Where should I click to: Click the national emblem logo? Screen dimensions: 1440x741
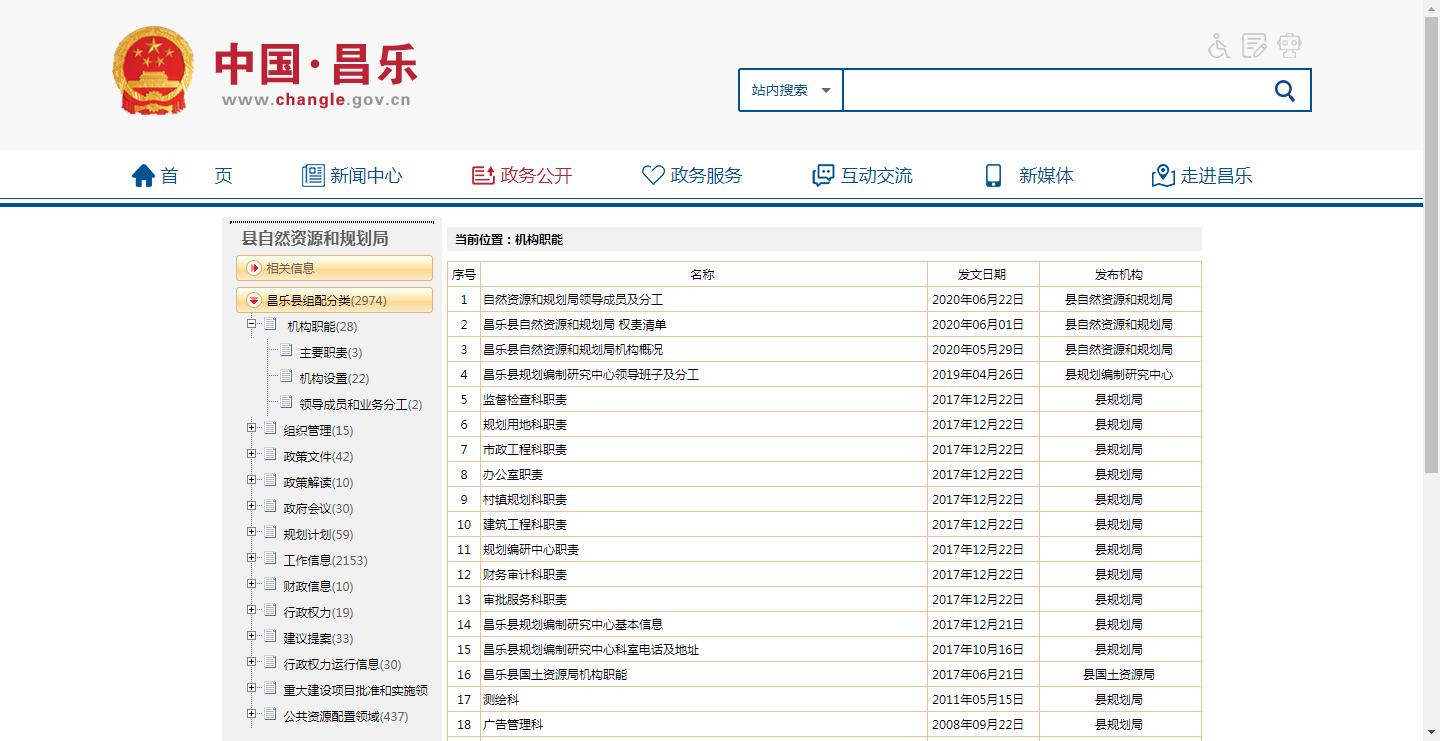(152, 71)
